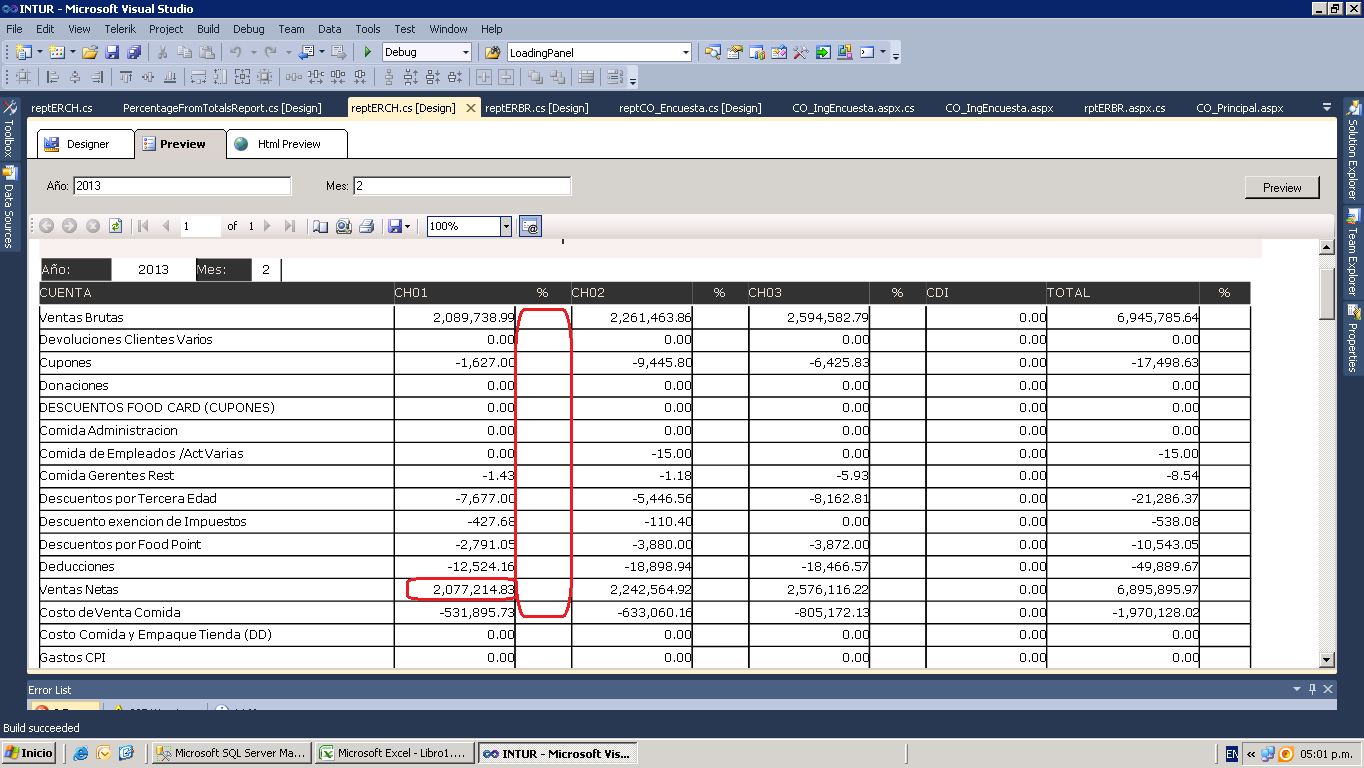Start debugging with the green play arrow
1364x768 pixels.
[368, 52]
